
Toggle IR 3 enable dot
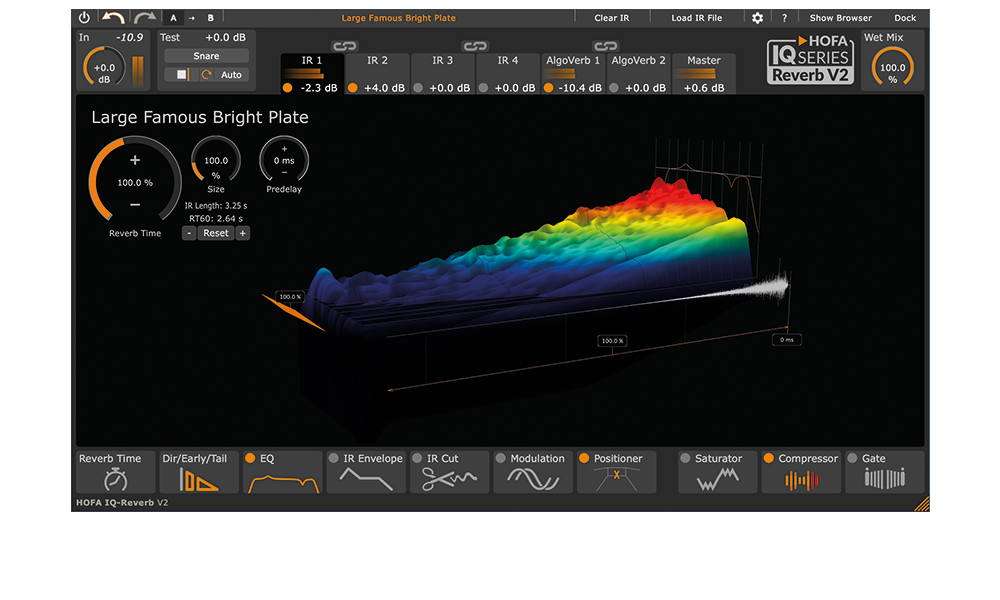(418, 88)
